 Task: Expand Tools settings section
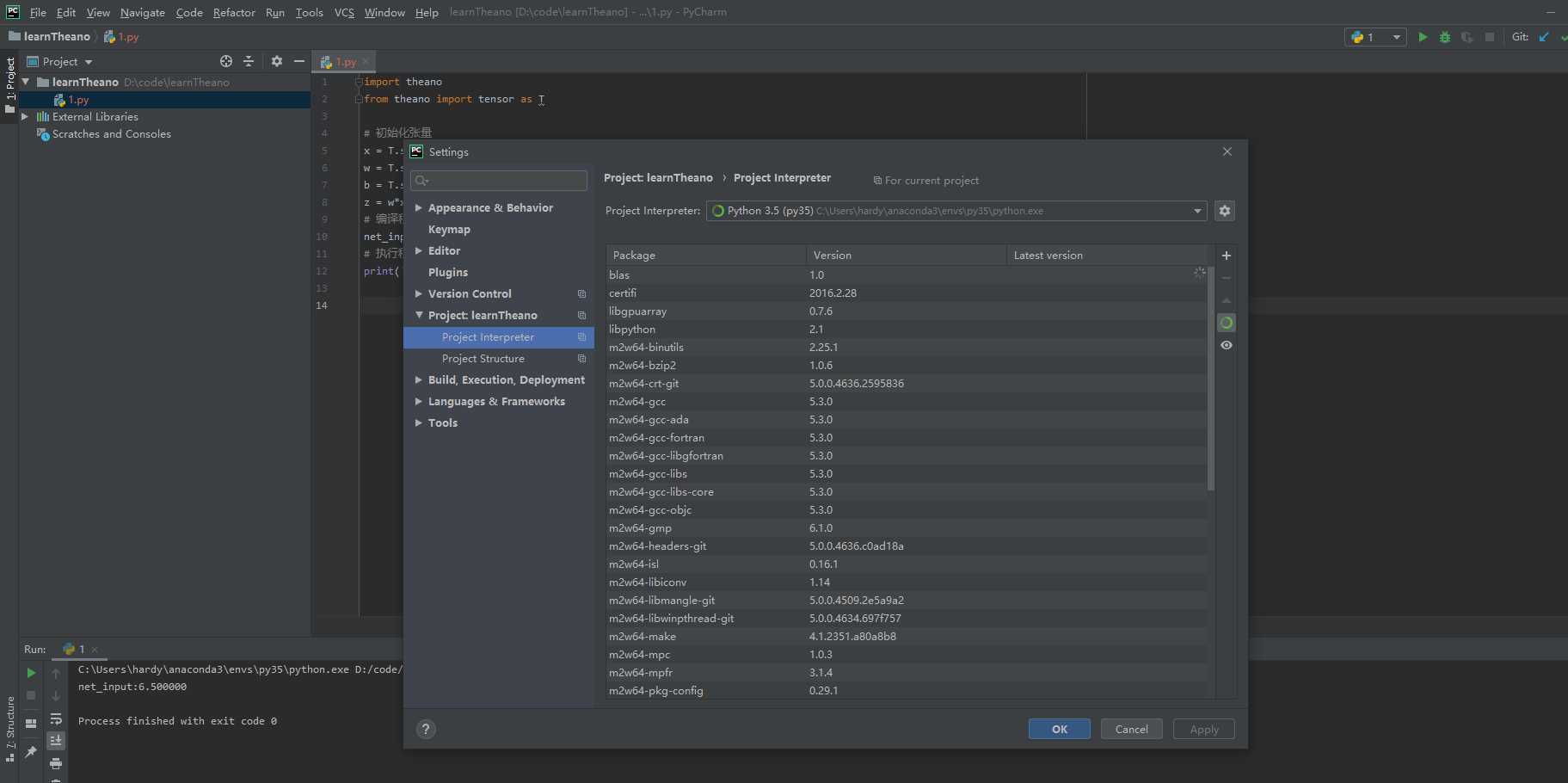point(418,423)
